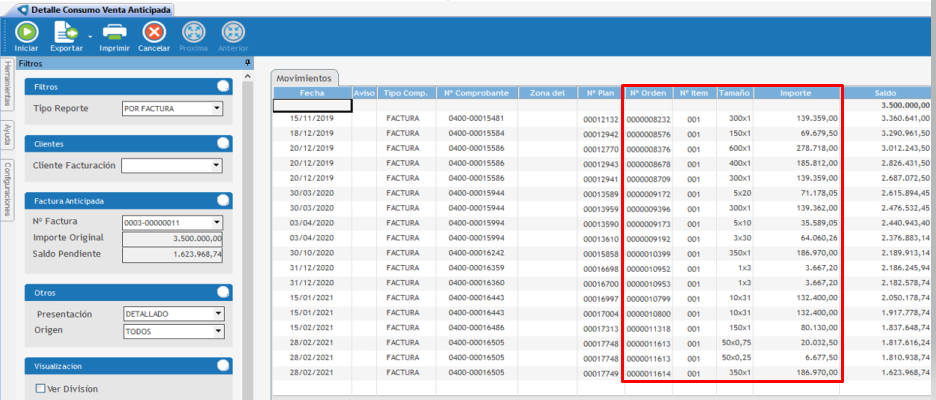Sort by the Importe column header
Screen dimensions: 936x400
point(795,93)
